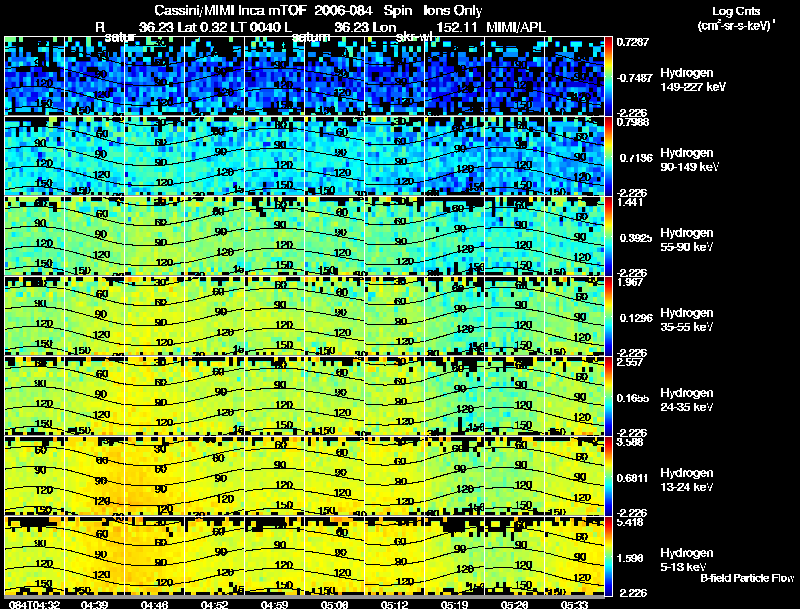Screen dimensions: 800x609
Task: Click the Hydrogen 149-227 keV label
Action: [x=693, y=80]
